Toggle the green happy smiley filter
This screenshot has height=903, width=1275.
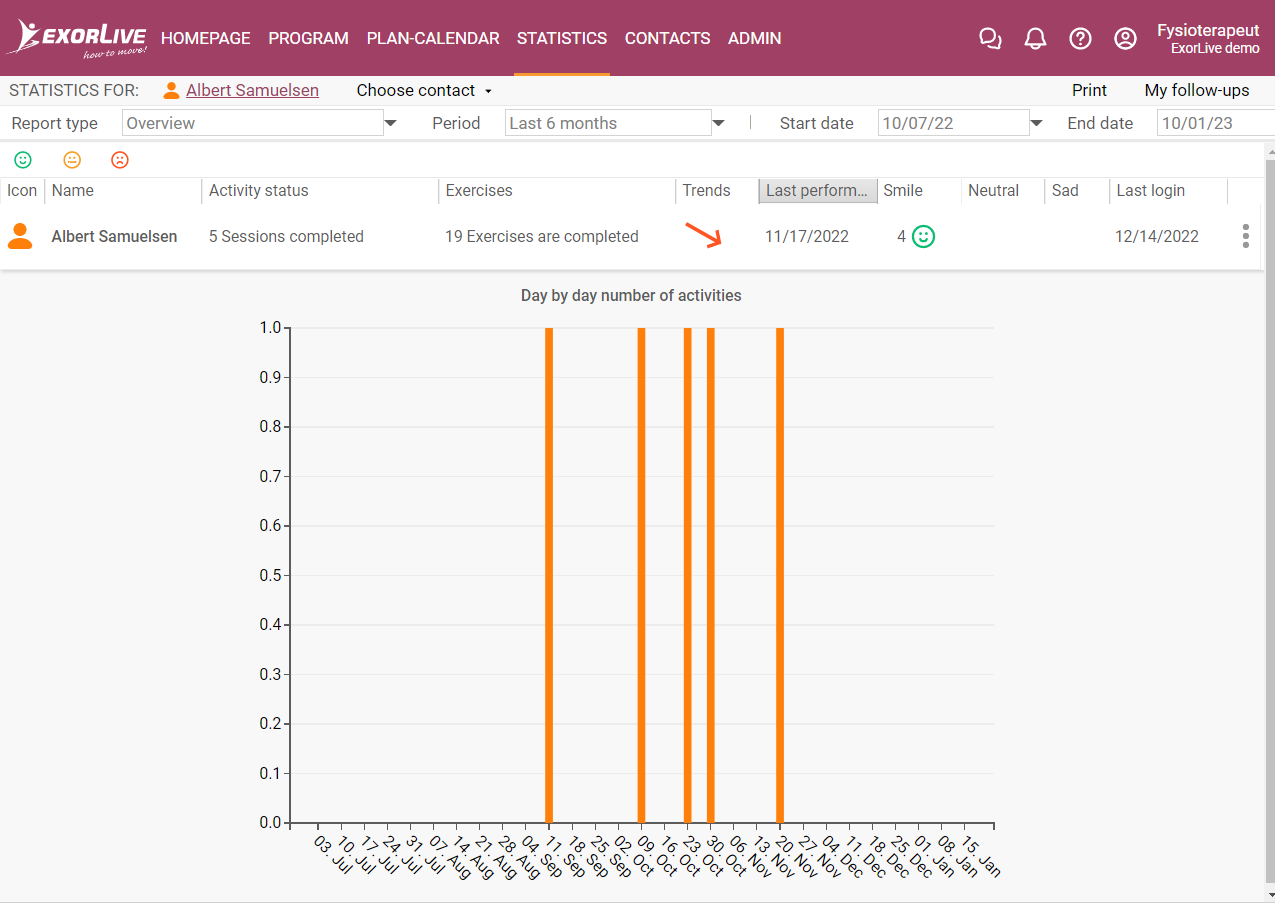click(22, 159)
